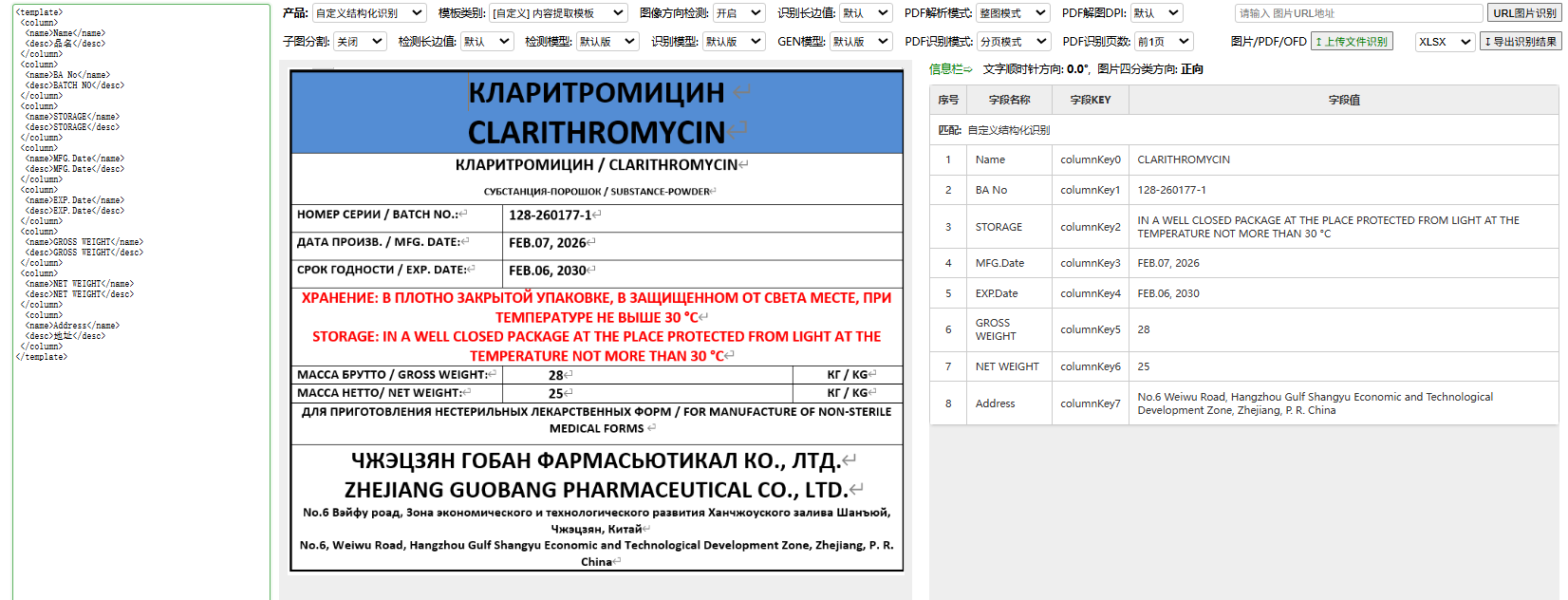Select the value cell 128-260177-1
This screenshot has height=600, width=1568.
click(x=1344, y=190)
